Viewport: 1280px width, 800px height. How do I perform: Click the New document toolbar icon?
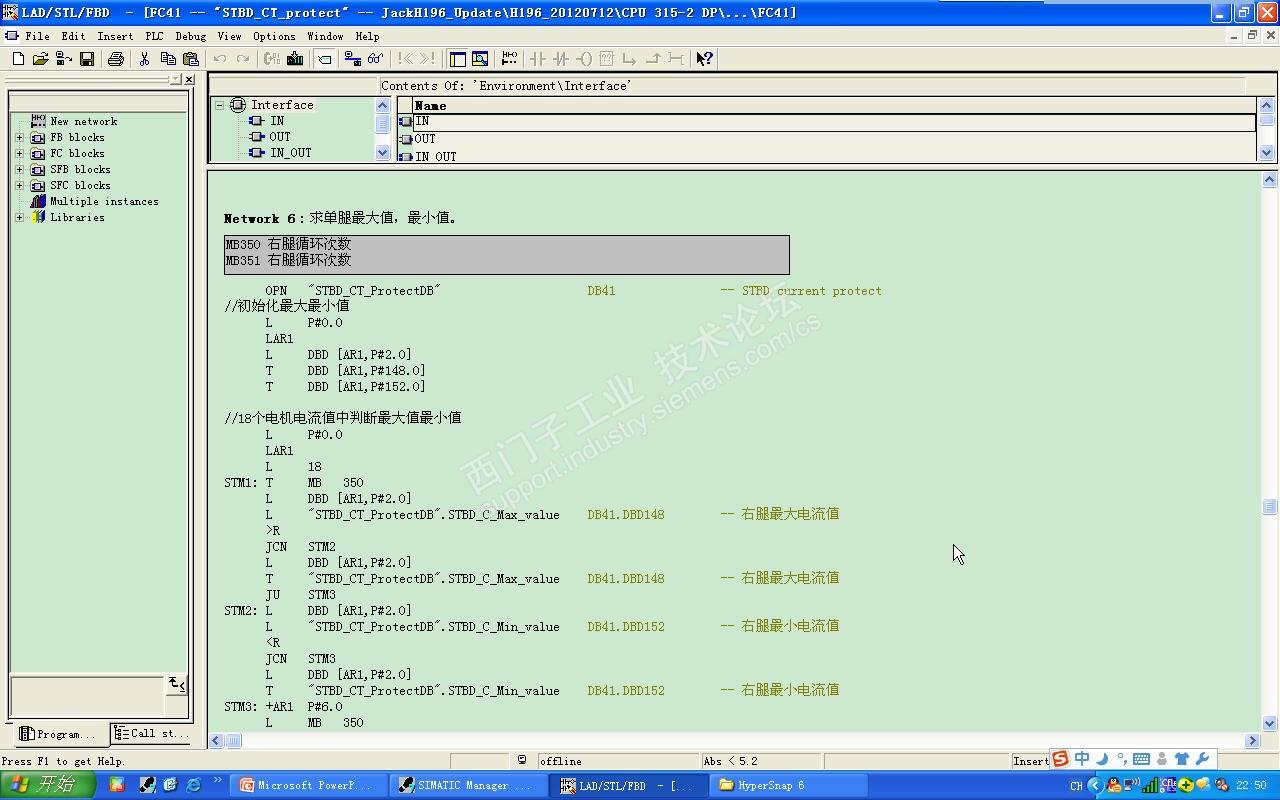coord(18,59)
